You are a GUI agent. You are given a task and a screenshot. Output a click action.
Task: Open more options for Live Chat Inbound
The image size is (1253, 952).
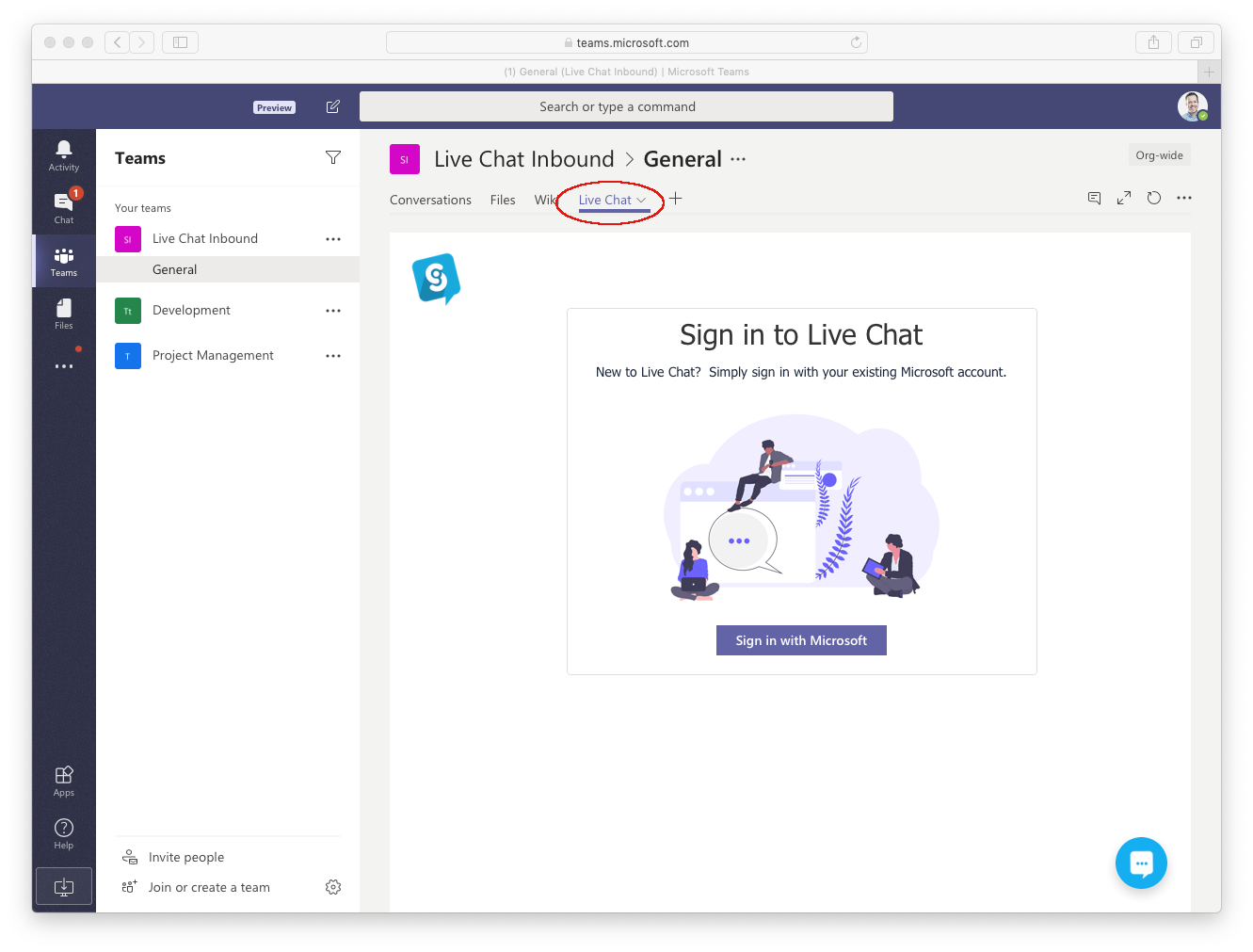point(333,239)
